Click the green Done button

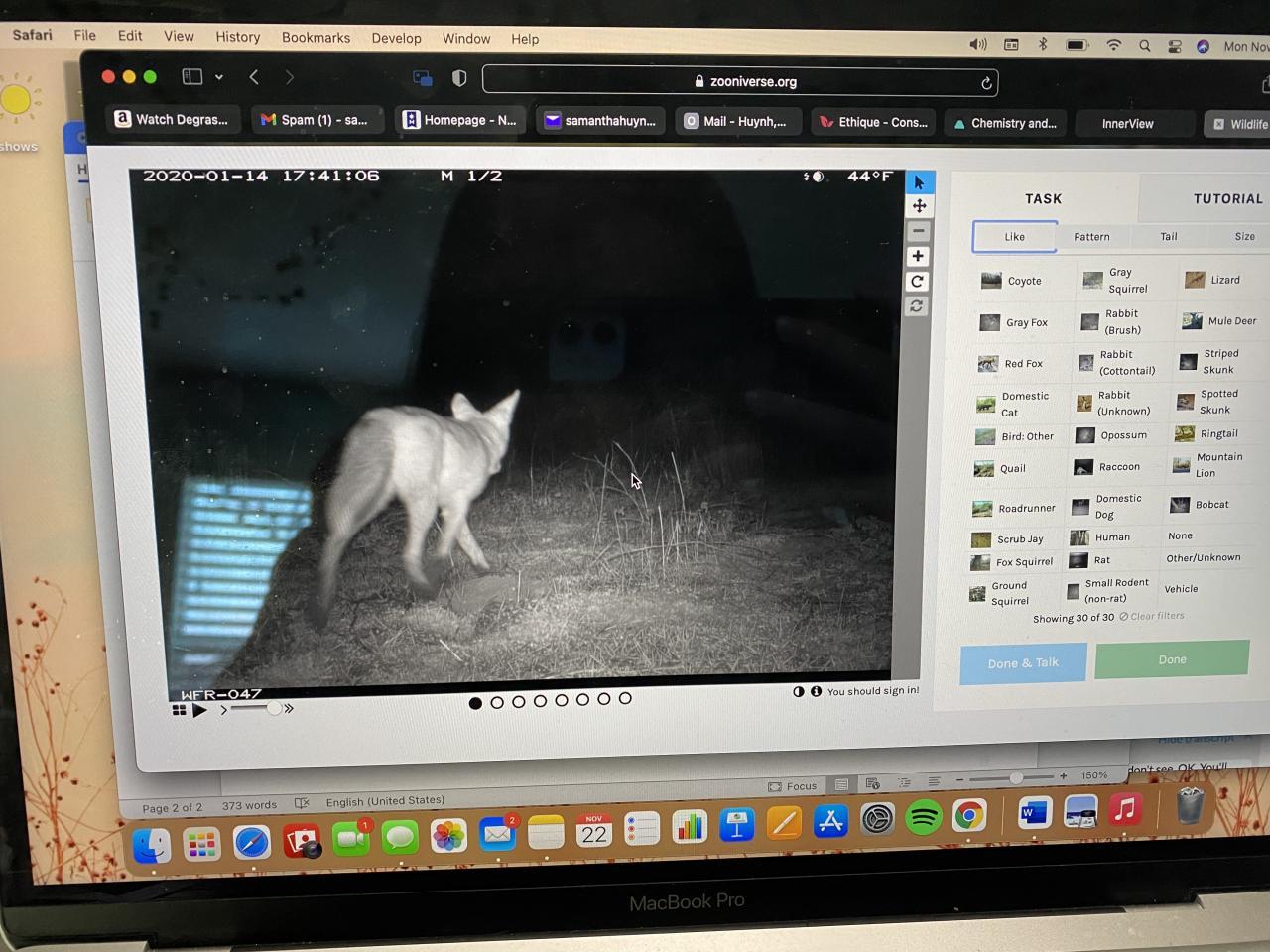coord(1172,659)
